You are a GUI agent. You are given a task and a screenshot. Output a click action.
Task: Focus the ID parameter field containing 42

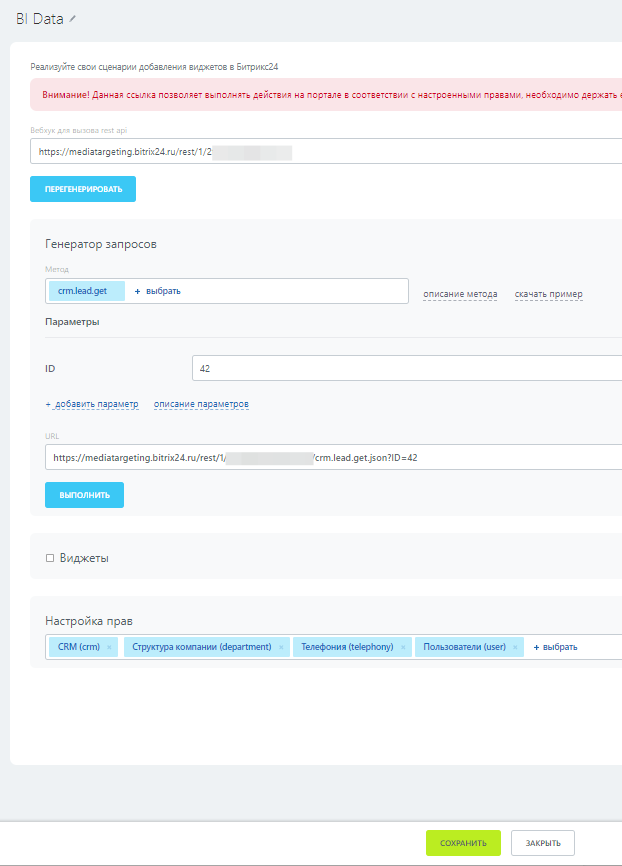(400, 368)
